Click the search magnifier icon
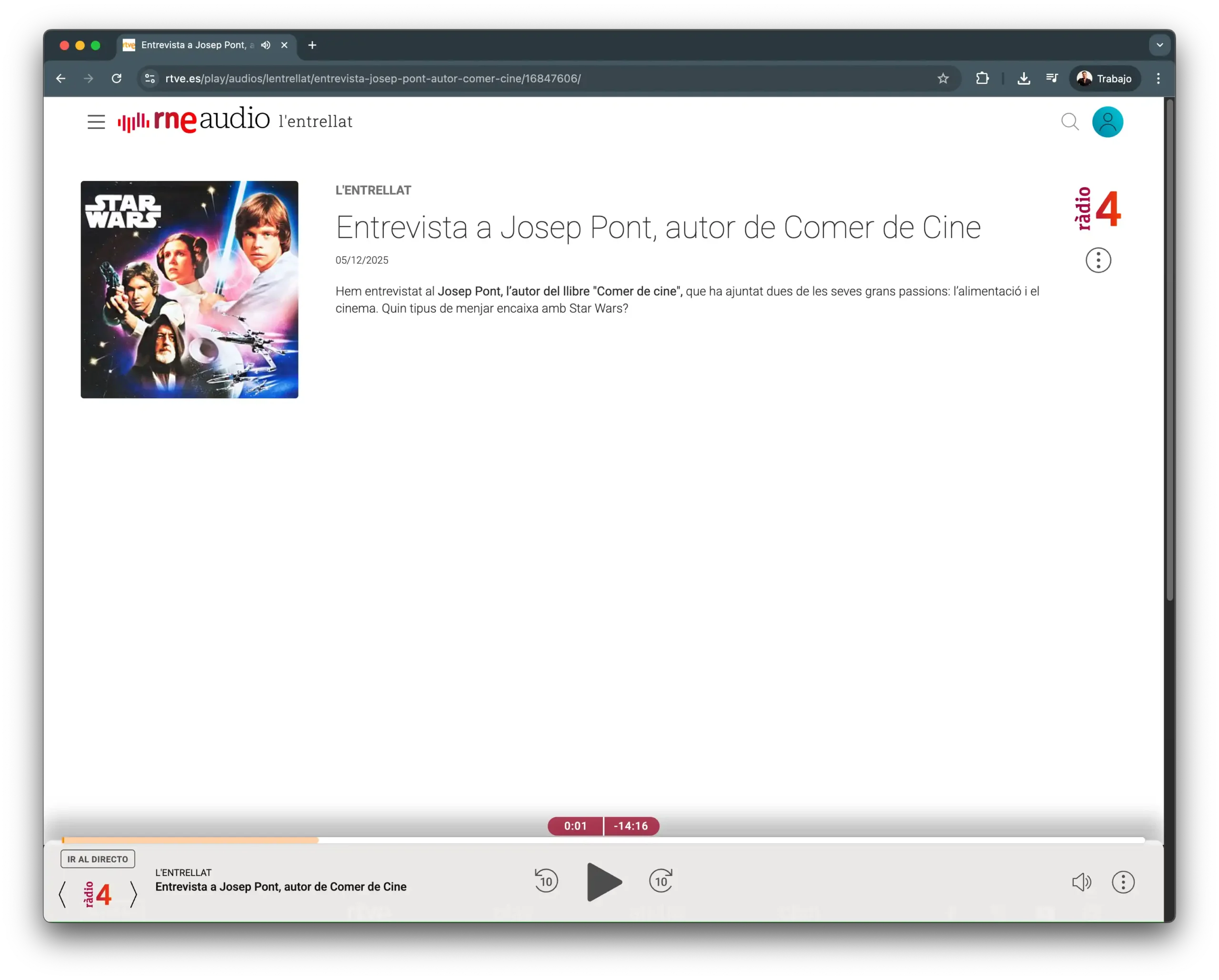The width and height of the screenshot is (1219, 980). tap(1070, 122)
